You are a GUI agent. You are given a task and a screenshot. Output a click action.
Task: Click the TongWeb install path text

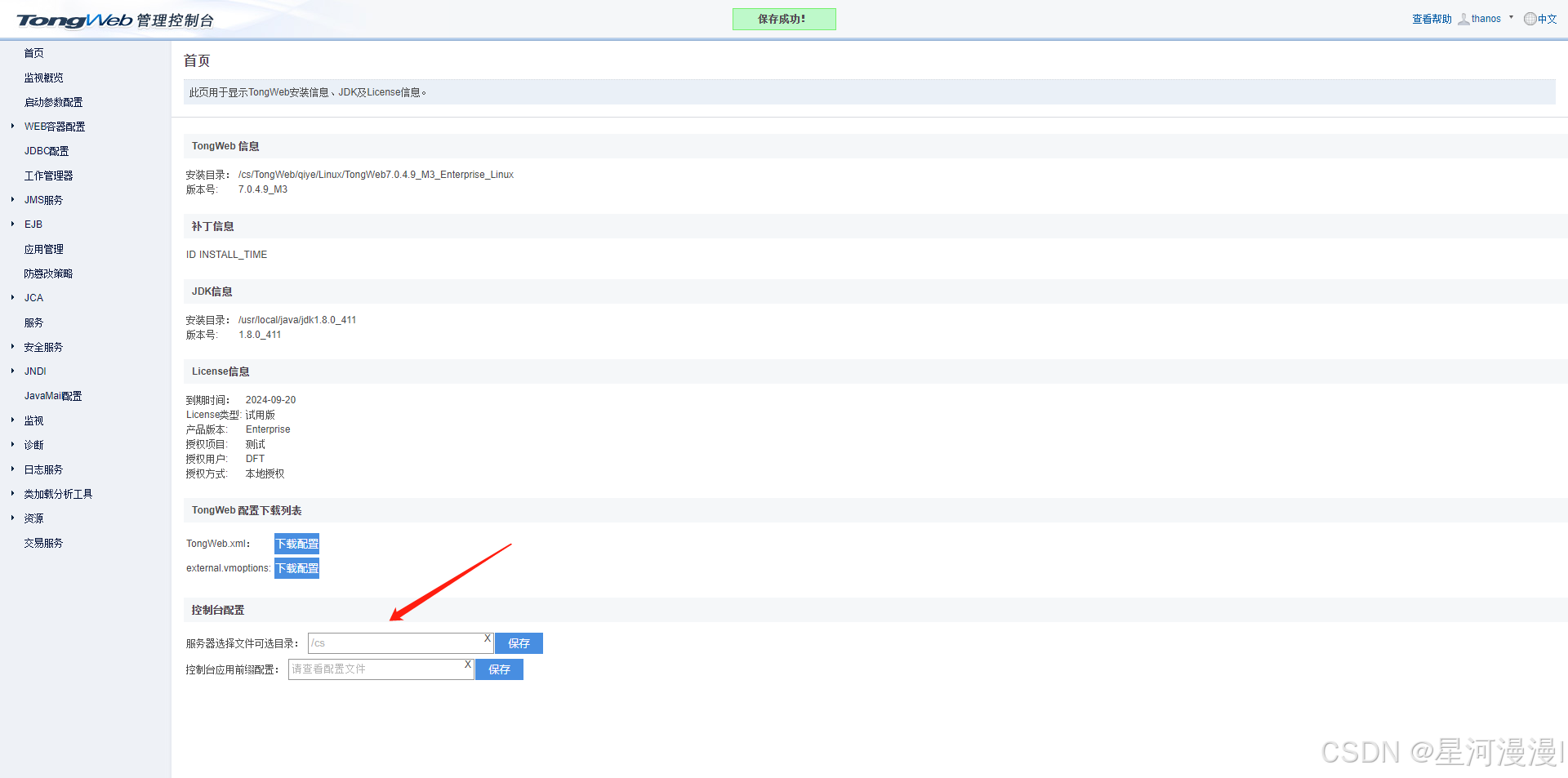pyautogui.click(x=376, y=175)
